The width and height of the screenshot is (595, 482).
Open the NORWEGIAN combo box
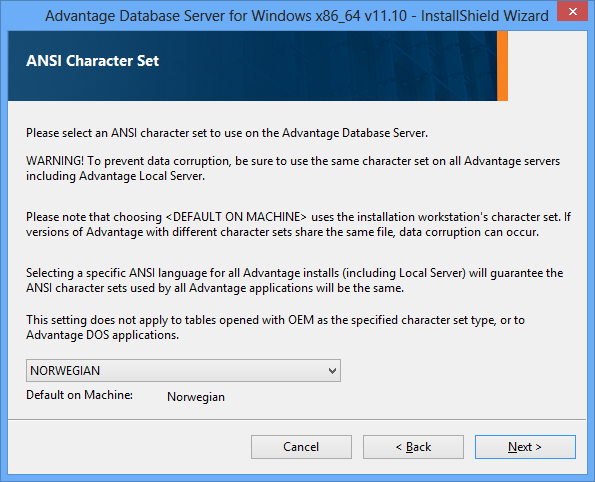point(183,371)
